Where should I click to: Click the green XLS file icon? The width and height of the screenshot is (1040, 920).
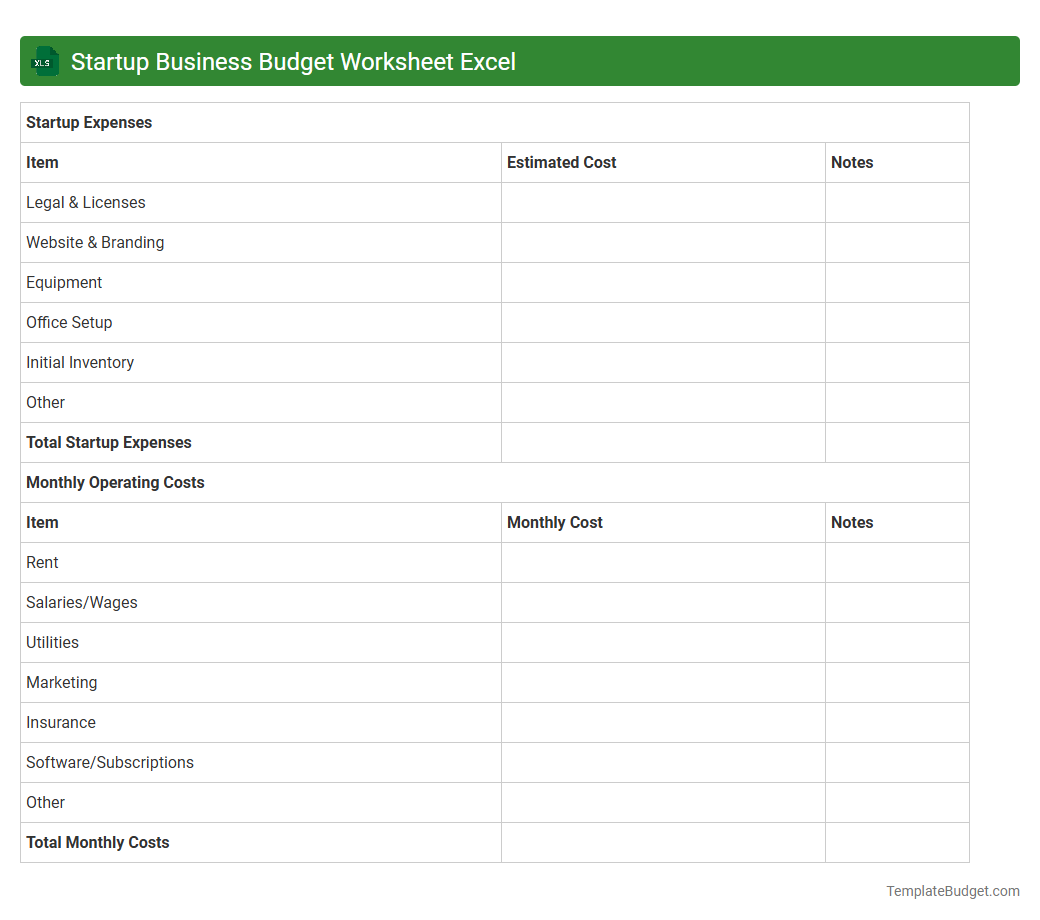[44, 61]
